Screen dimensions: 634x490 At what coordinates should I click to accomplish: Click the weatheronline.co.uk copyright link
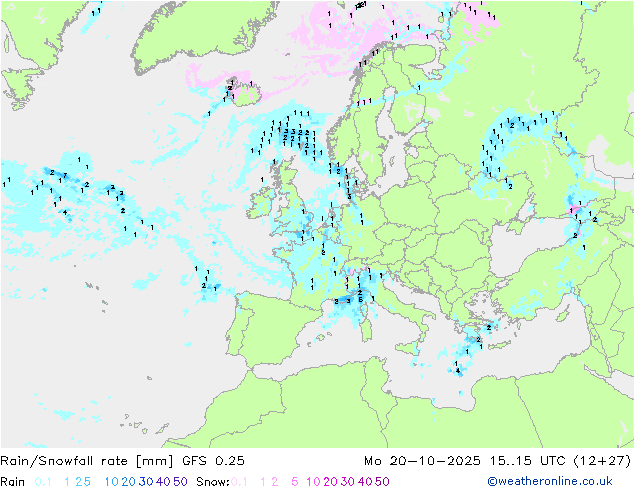pos(550,481)
